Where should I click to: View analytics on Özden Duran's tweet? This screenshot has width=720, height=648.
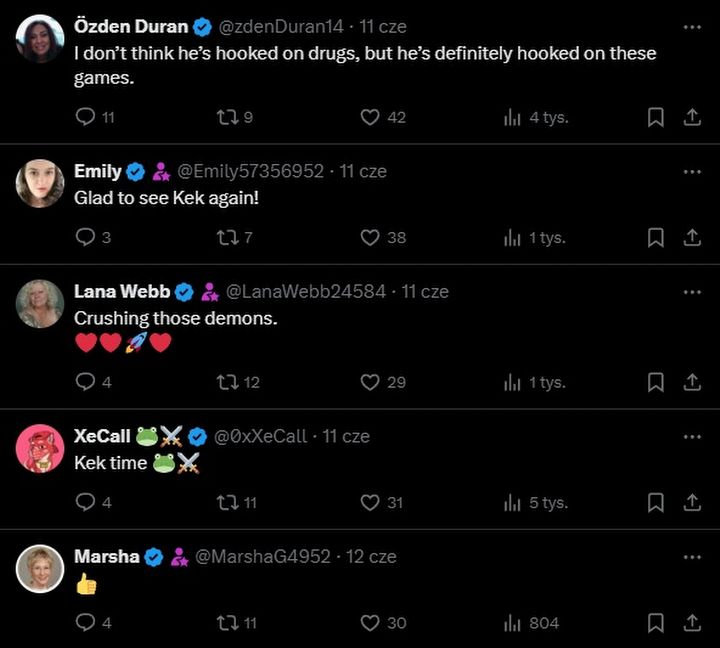point(513,117)
